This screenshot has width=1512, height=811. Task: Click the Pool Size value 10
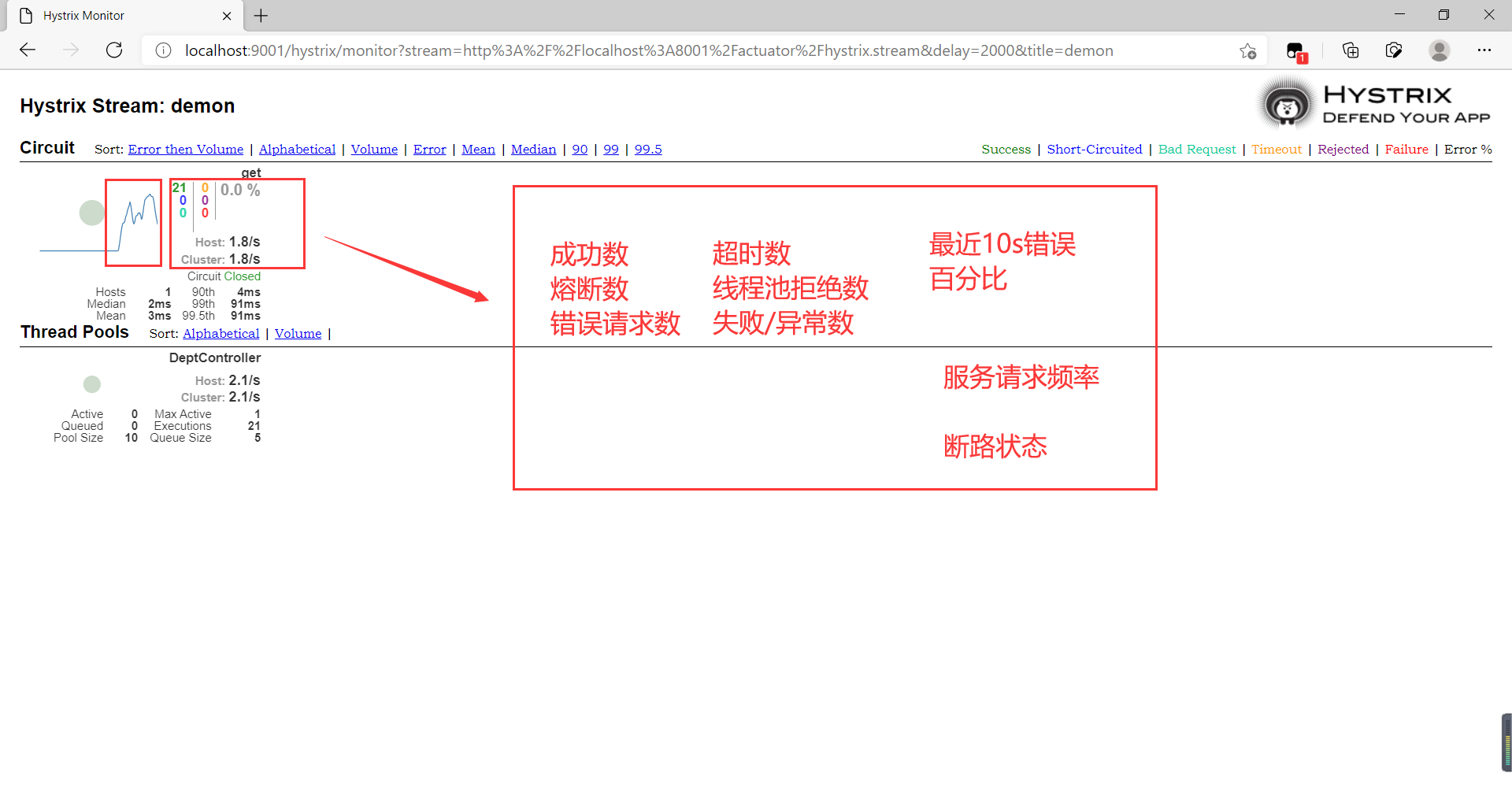coord(132,438)
